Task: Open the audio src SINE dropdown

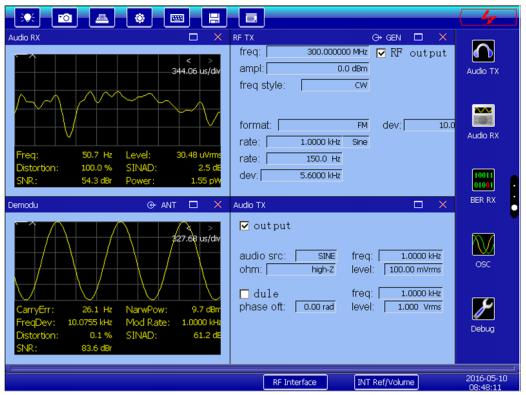Action: [315, 256]
